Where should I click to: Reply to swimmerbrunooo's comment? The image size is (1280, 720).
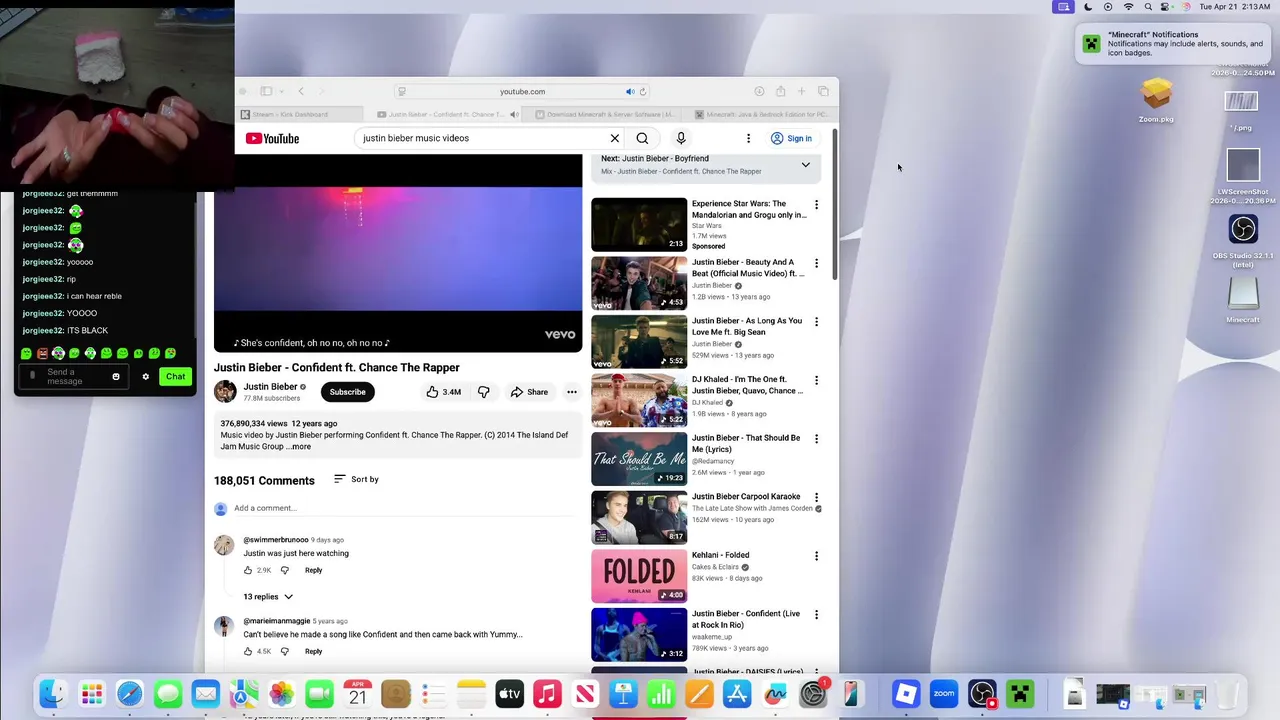(x=313, y=570)
